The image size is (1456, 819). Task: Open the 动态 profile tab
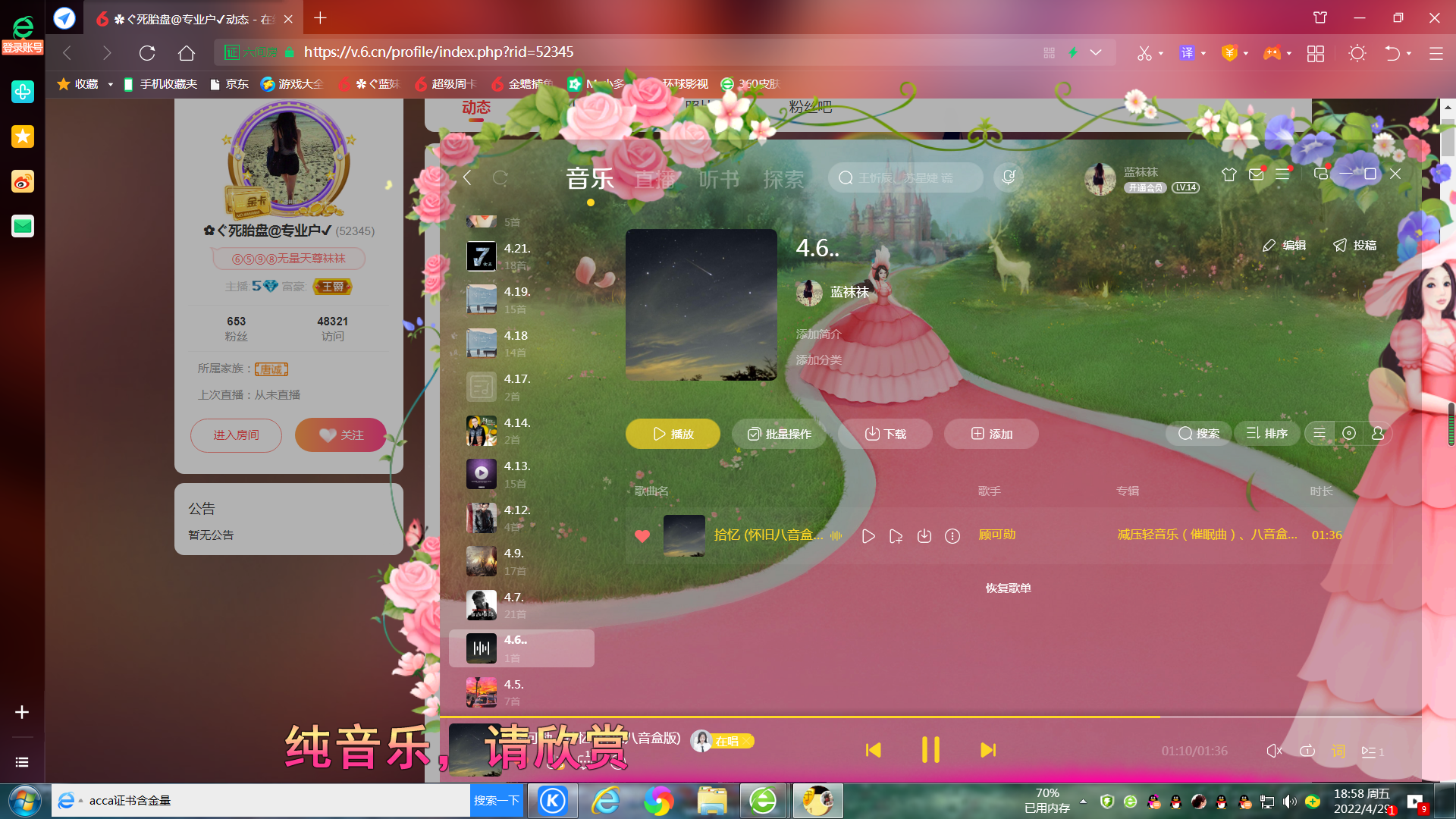[x=476, y=108]
